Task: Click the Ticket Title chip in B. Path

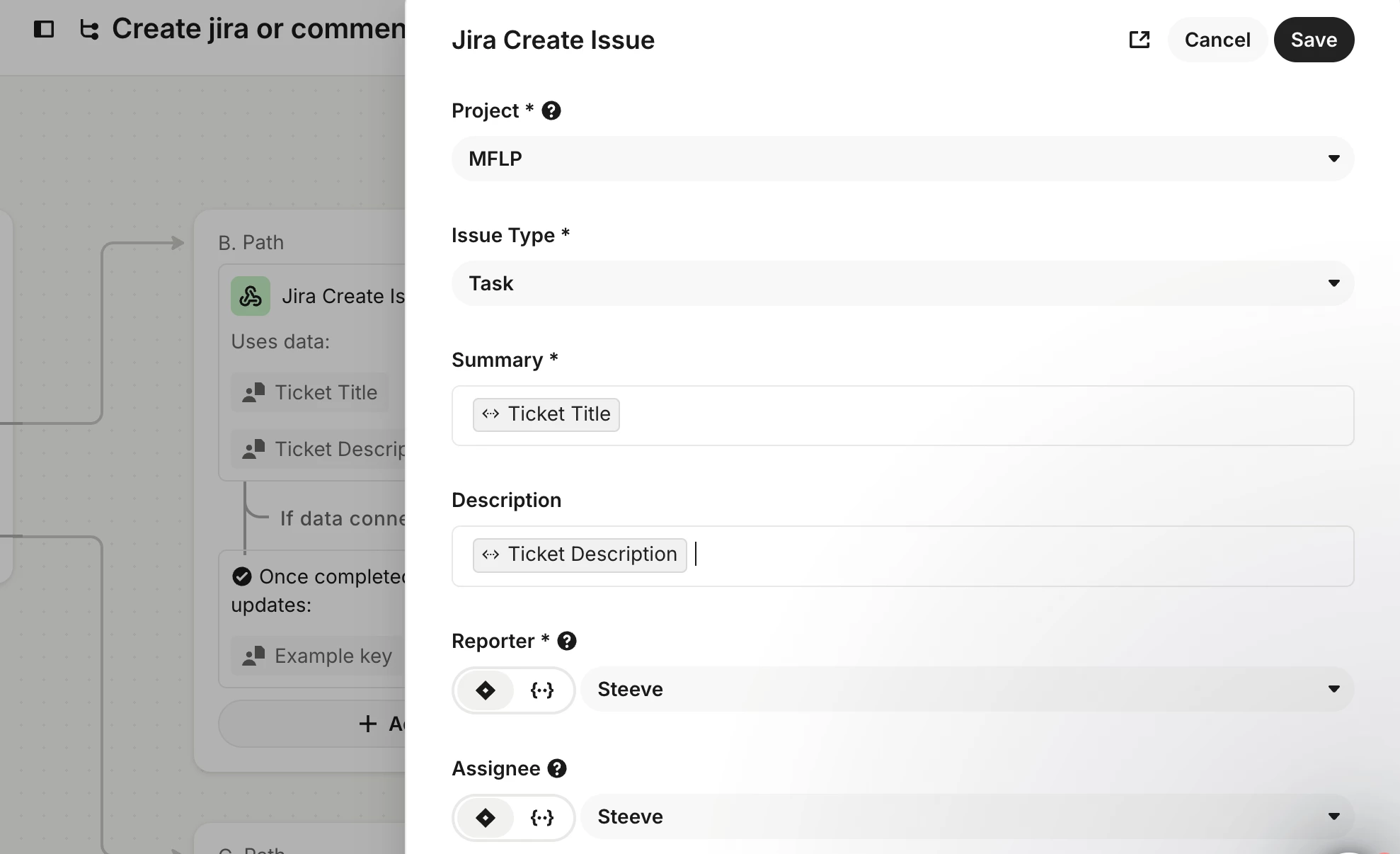Action: [x=310, y=392]
